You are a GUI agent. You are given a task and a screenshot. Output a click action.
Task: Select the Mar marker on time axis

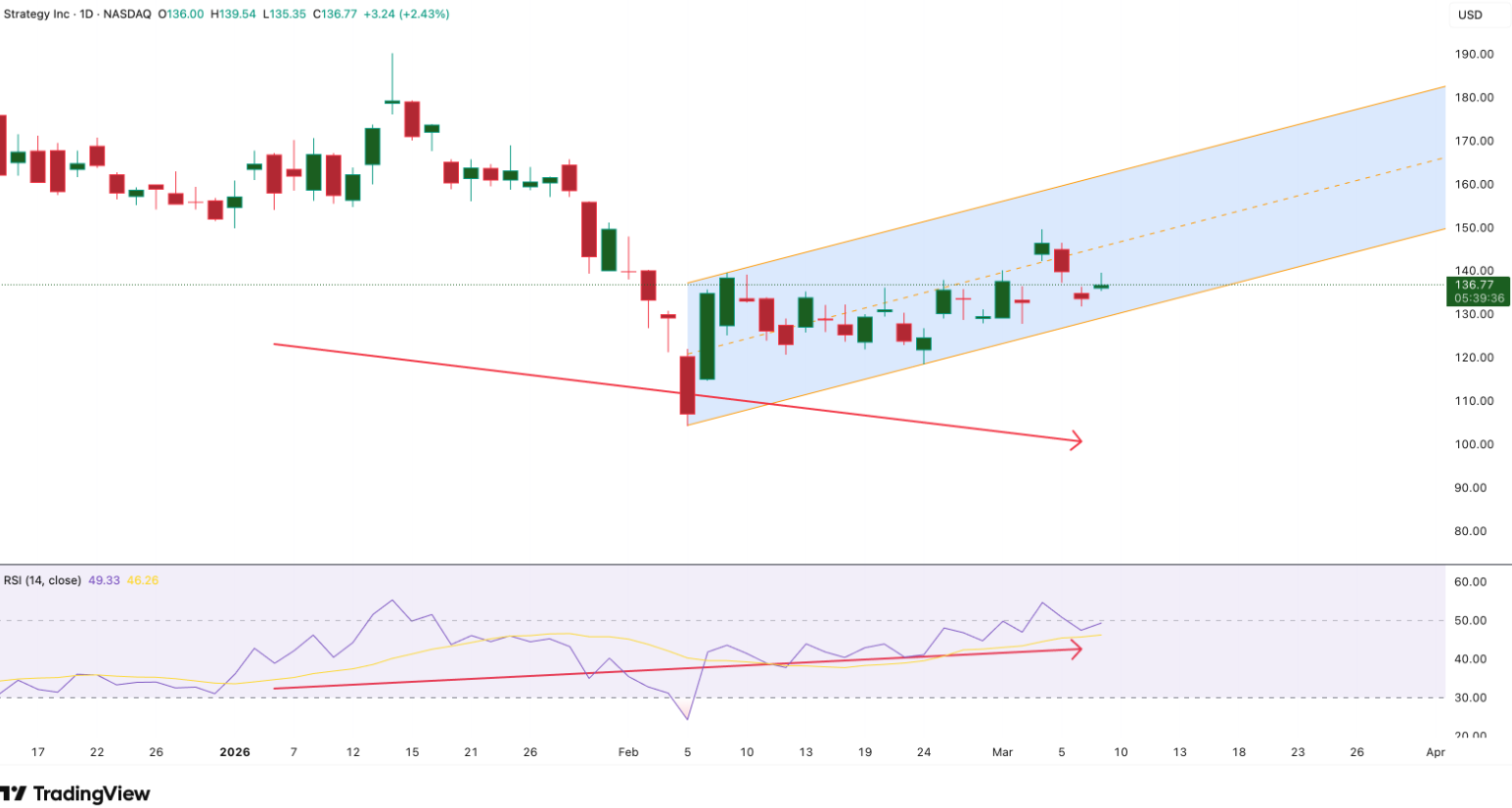(x=1002, y=752)
